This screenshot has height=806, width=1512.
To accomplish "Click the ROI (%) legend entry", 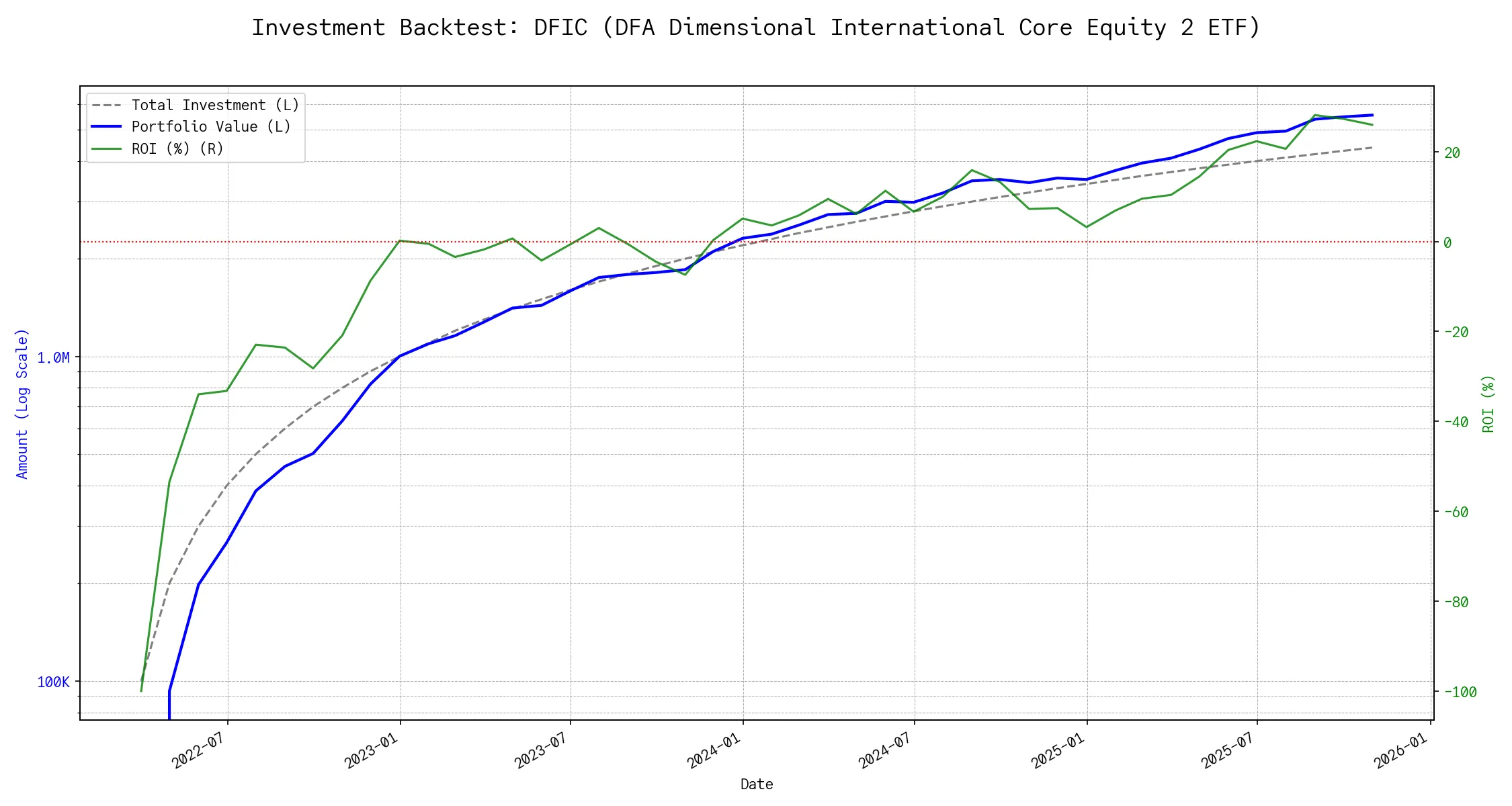I will (177, 149).
